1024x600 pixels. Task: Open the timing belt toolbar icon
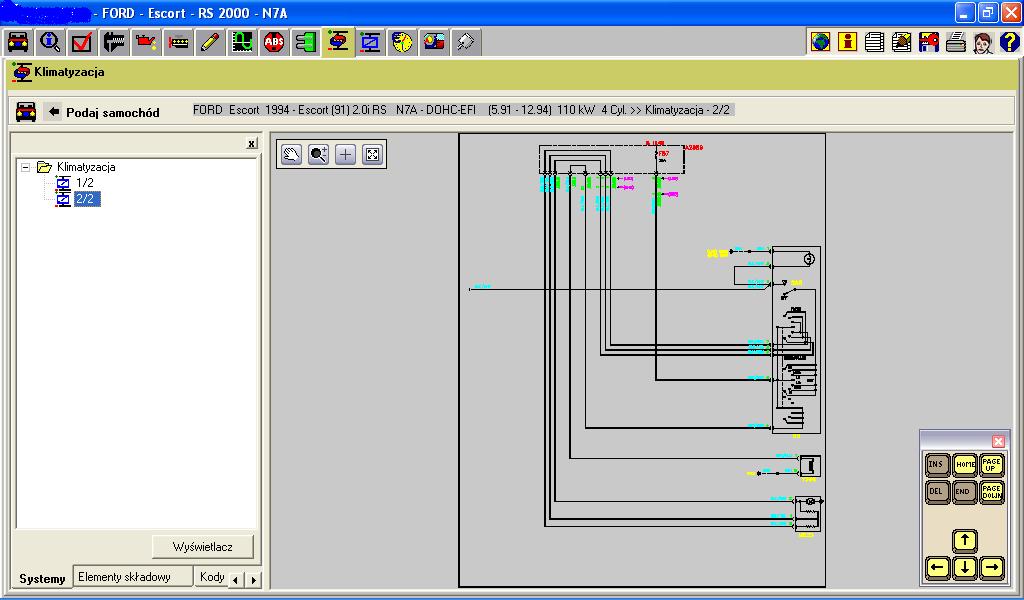point(178,42)
